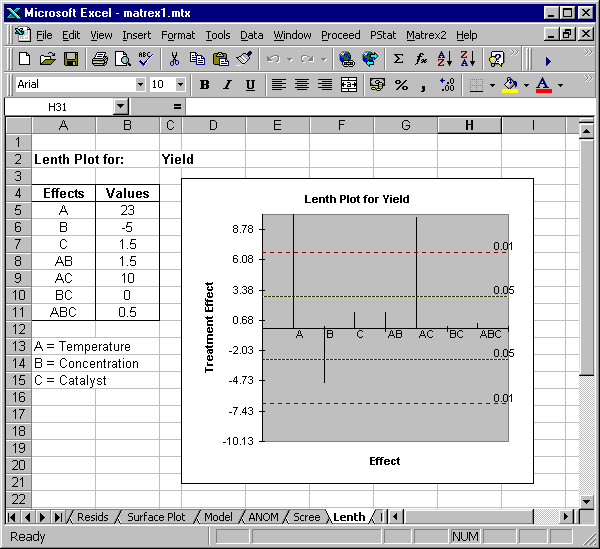Select the column H header
This screenshot has height=549, width=600.
coord(469,125)
